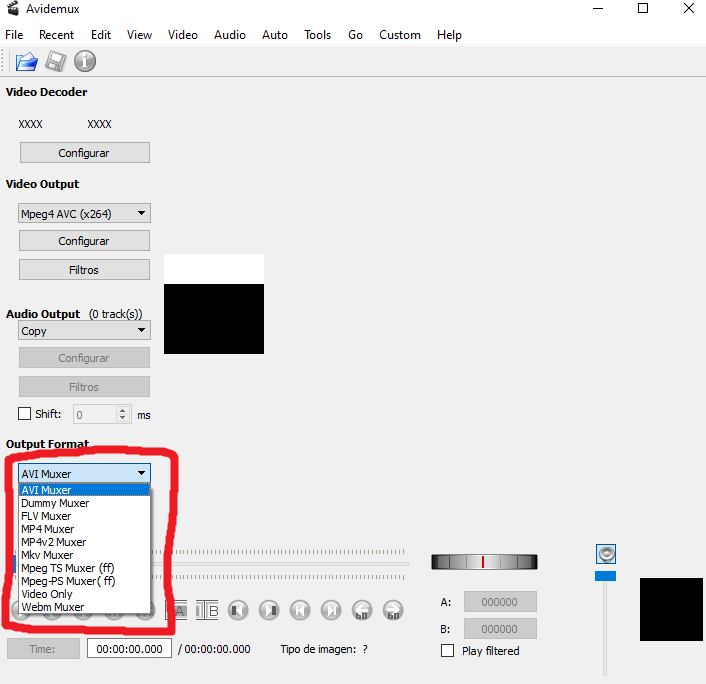Jump to the last frame
Screen dimensions: 706x684
[x=331, y=611]
